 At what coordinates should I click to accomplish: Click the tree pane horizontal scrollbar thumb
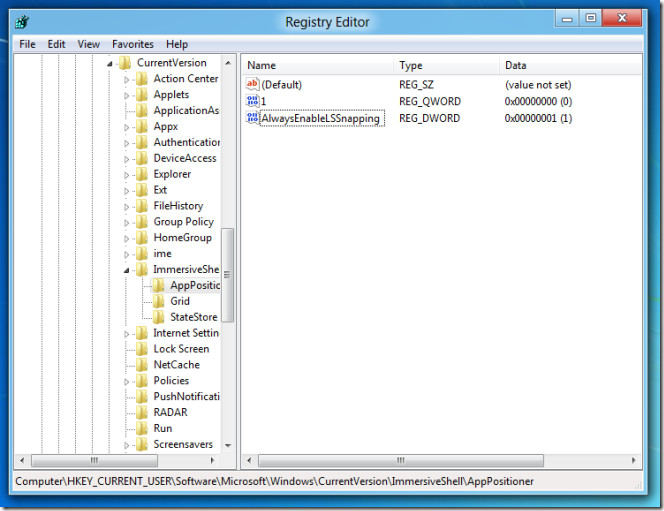94,460
